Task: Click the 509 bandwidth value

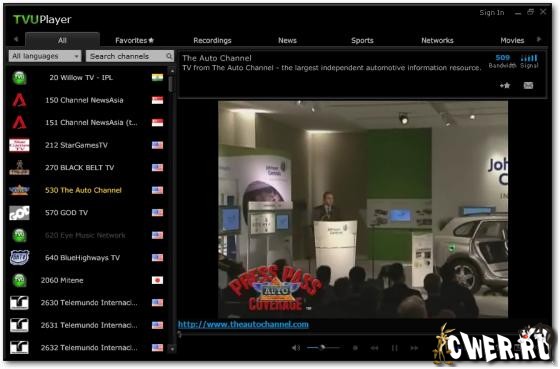Action: click(x=502, y=58)
